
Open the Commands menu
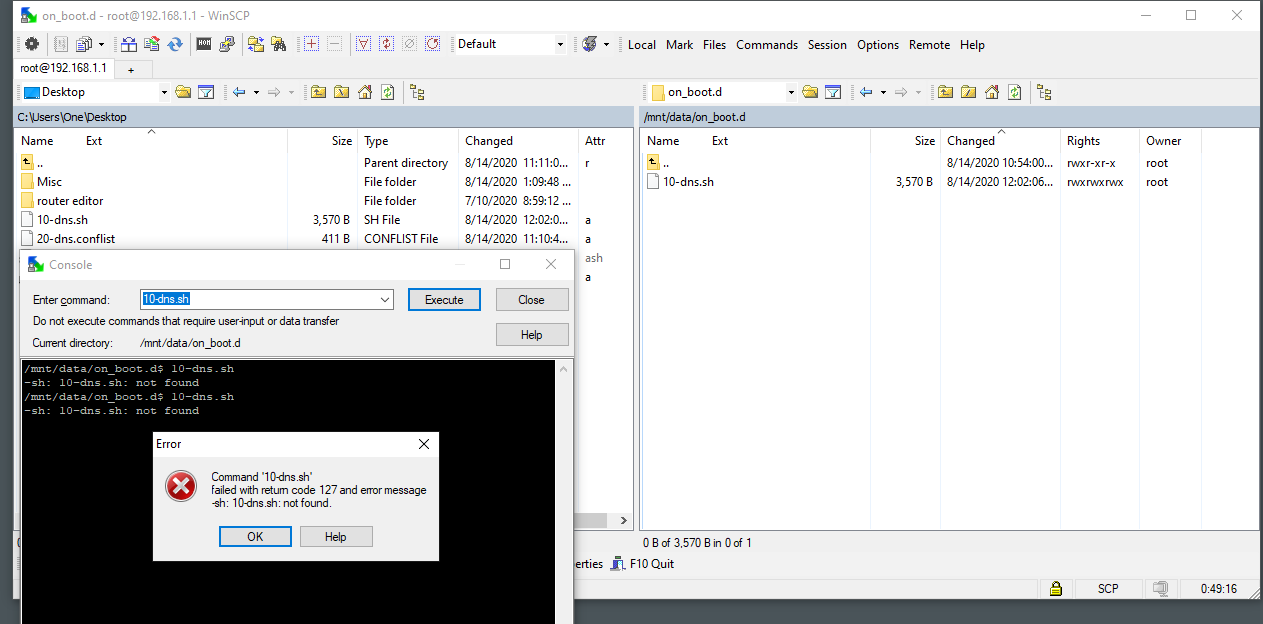[767, 44]
